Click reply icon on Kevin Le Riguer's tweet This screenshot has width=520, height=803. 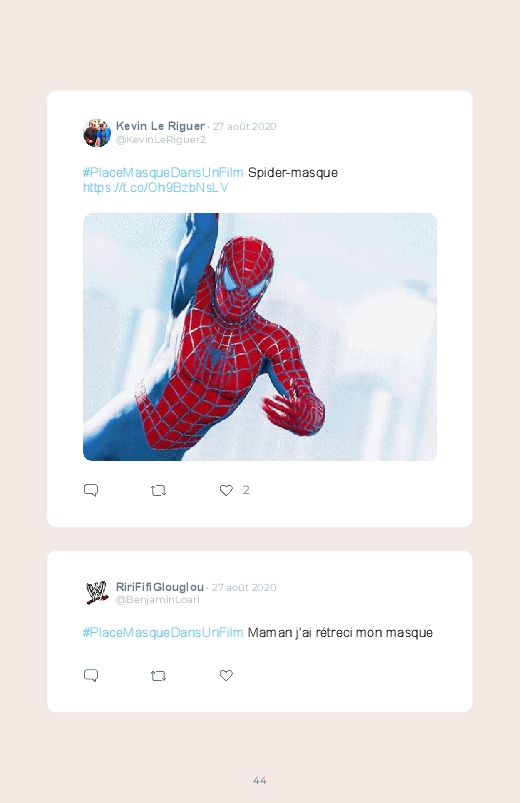91,490
